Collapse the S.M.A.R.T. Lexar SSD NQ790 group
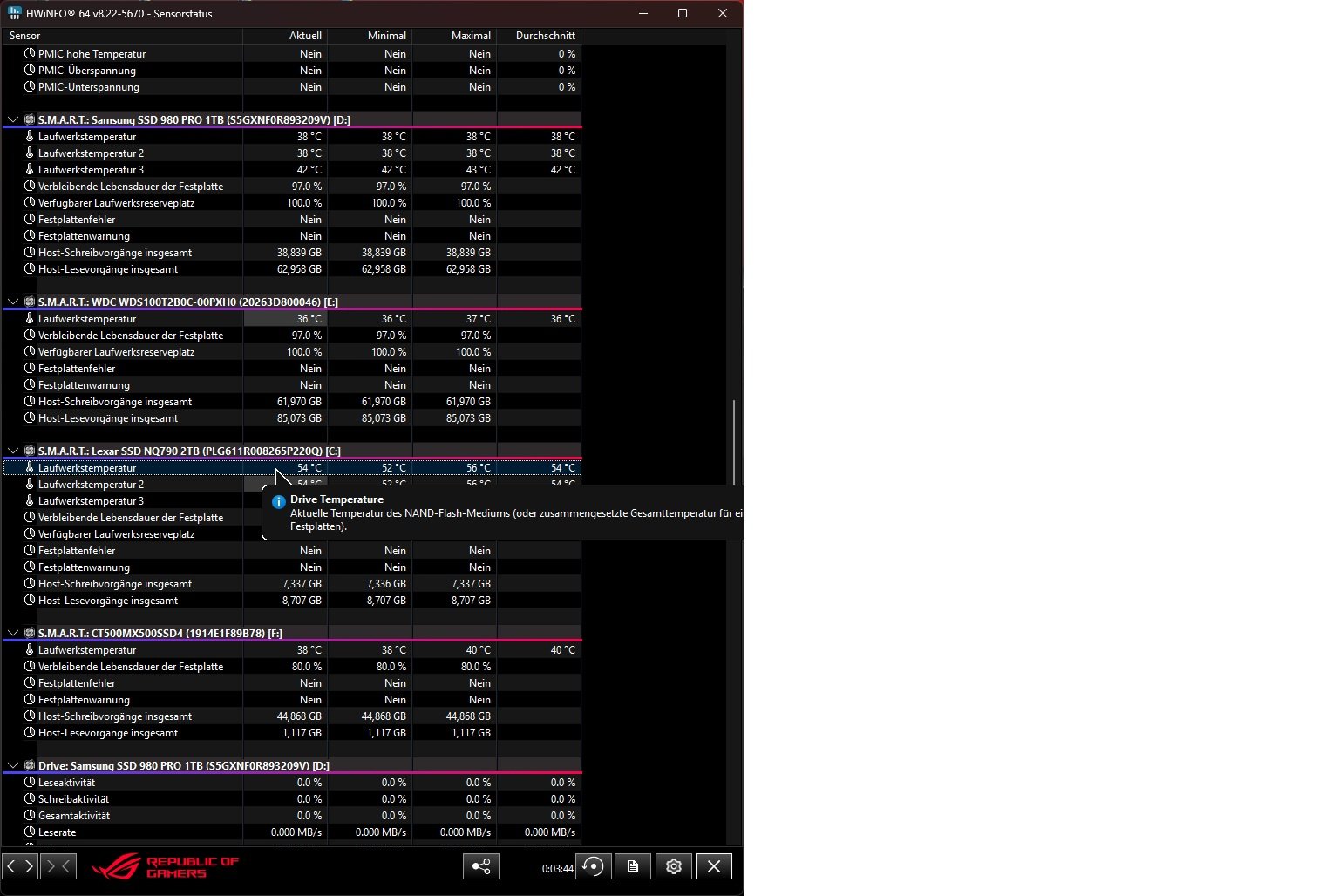Screen dimensions: 1339x896 pos(12,451)
